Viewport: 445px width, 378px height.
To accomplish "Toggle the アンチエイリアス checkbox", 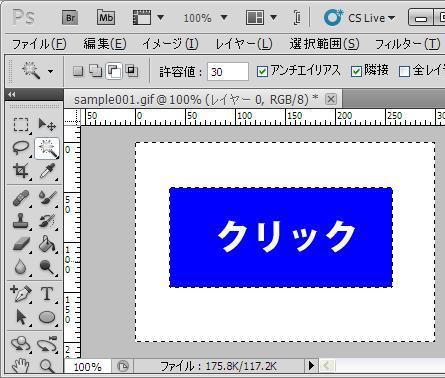I will pos(262,71).
